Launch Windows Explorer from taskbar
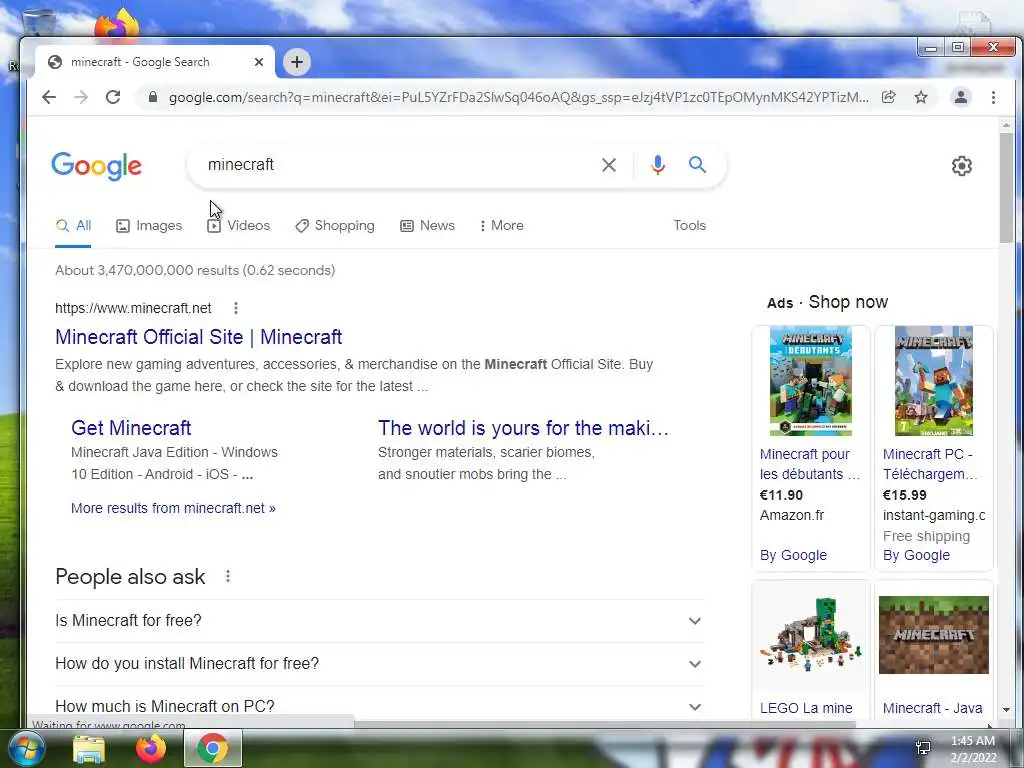The width and height of the screenshot is (1024, 768). click(x=89, y=748)
